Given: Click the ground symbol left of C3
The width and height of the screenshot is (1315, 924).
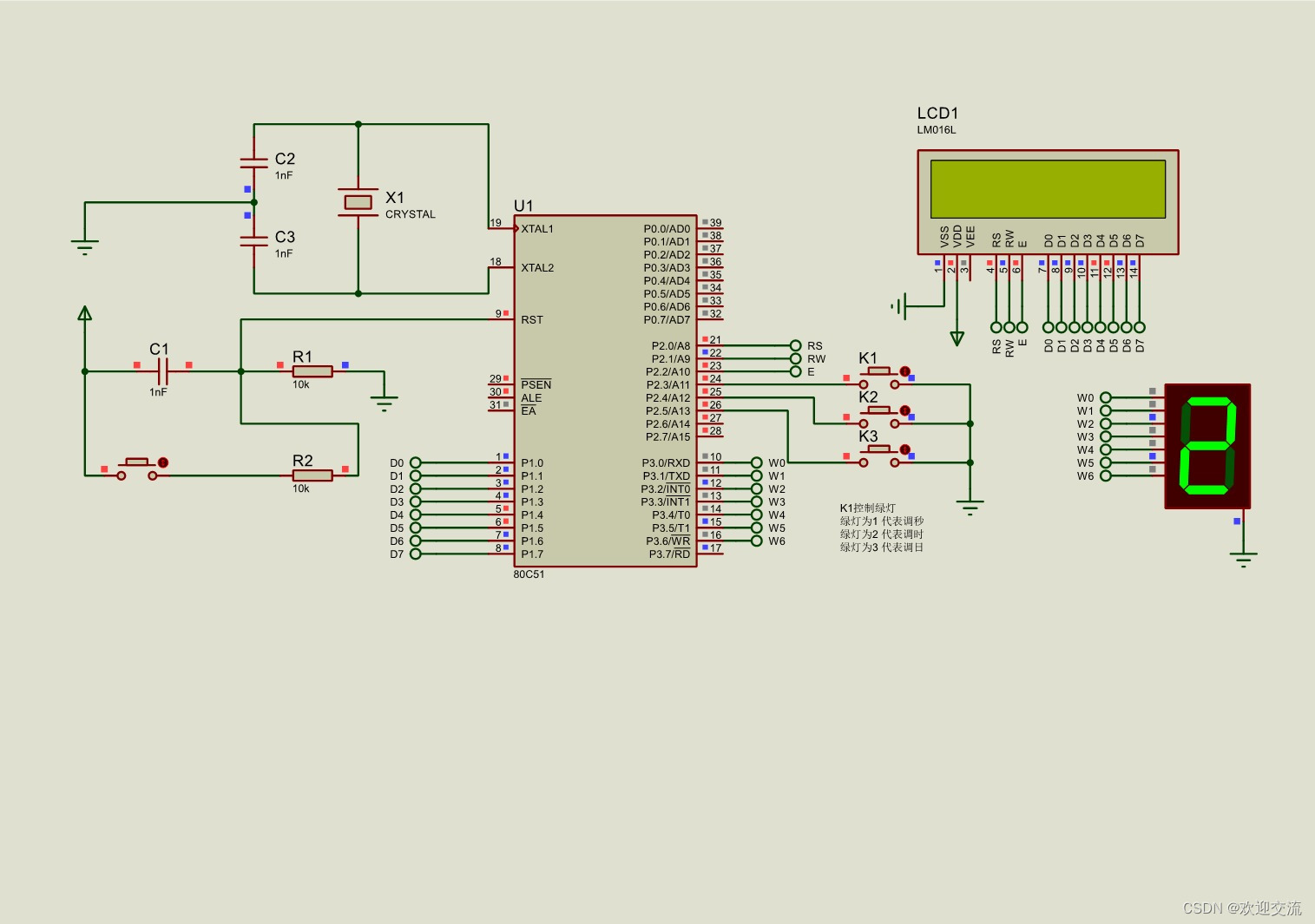Looking at the screenshot, I should [x=84, y=246].
